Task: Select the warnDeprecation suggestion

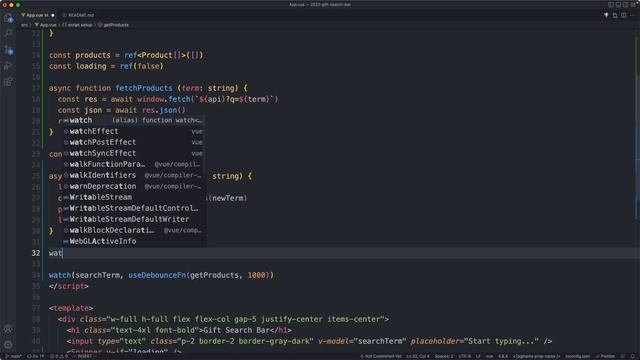Action: click(135, 187)
